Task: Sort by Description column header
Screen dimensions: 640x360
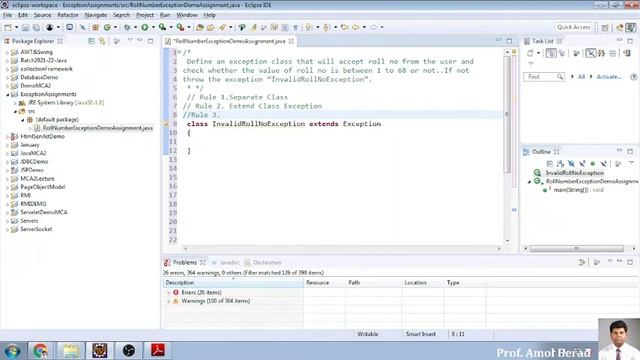Action: (233, 282)
